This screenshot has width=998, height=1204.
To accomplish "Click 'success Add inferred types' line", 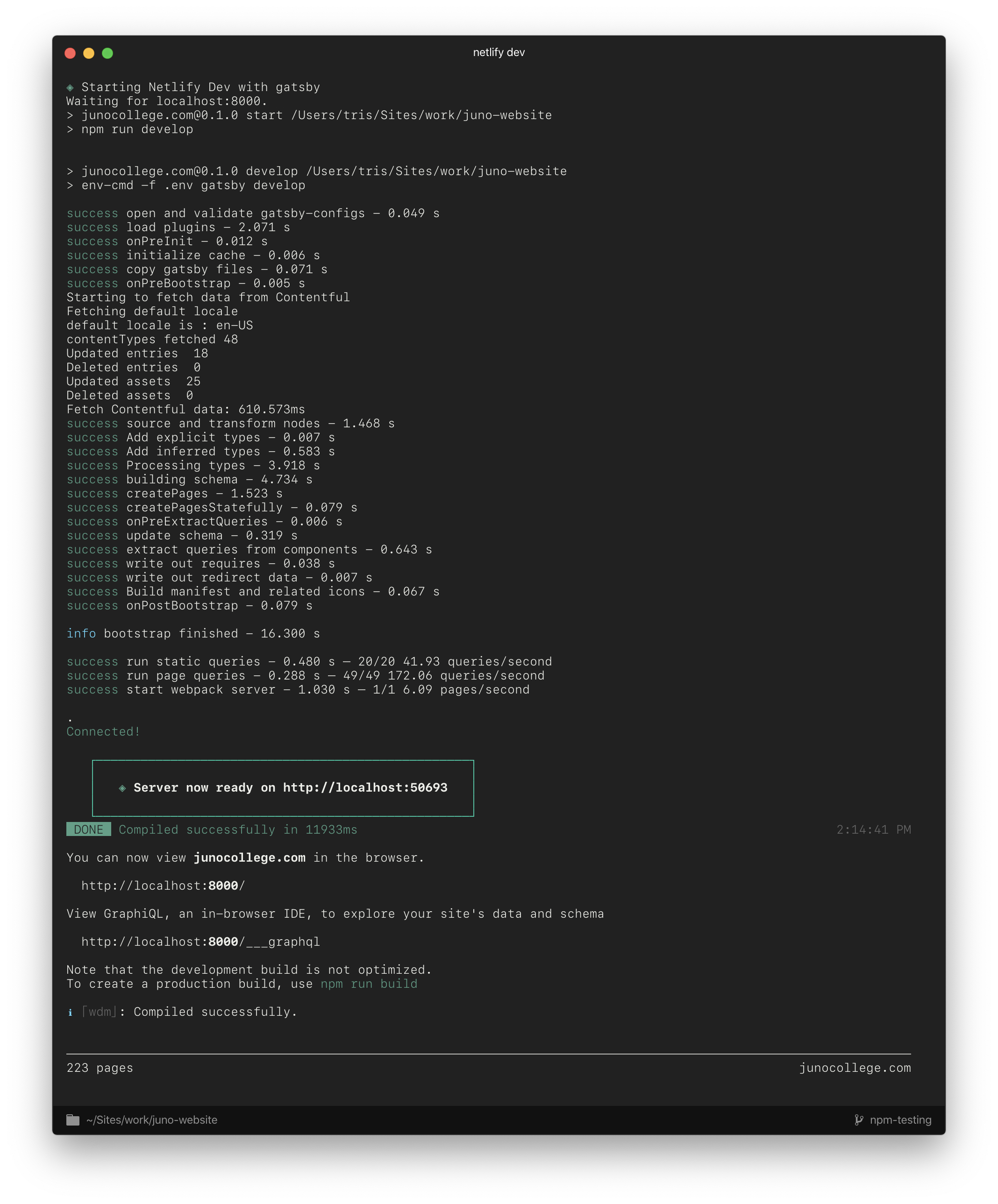I will [x=201, y=451].
